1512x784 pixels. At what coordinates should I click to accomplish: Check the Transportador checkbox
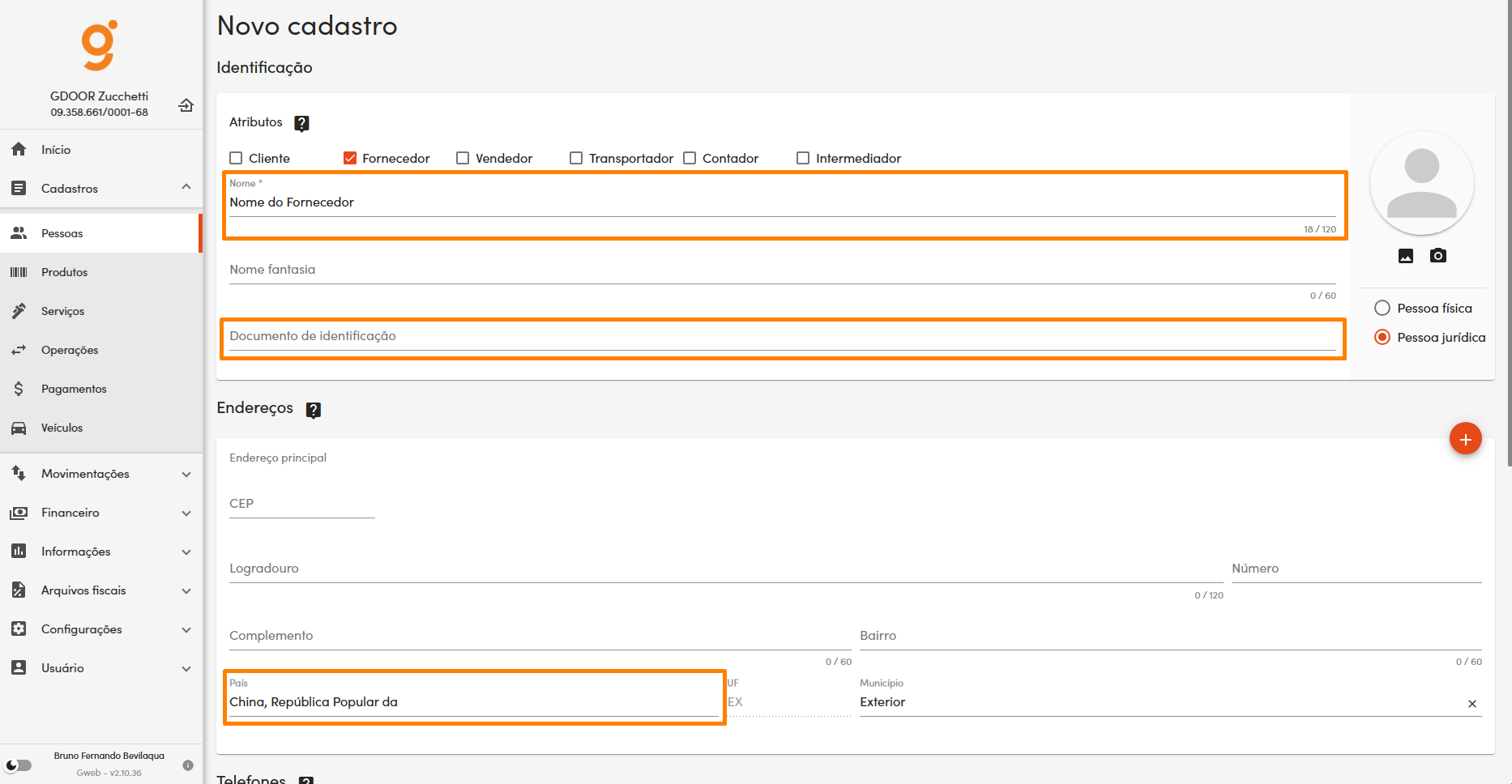[576, 158]
